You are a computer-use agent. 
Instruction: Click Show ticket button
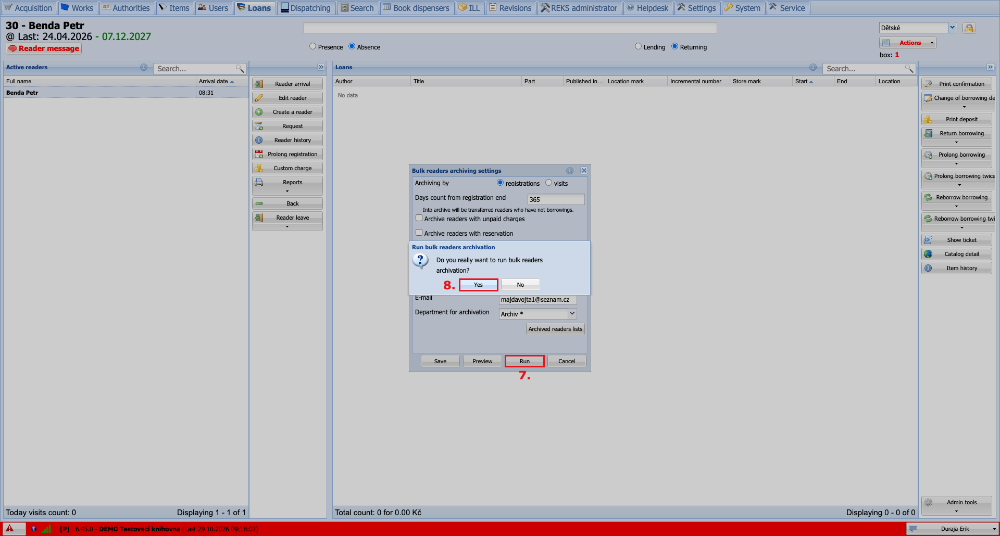point(957,241)
